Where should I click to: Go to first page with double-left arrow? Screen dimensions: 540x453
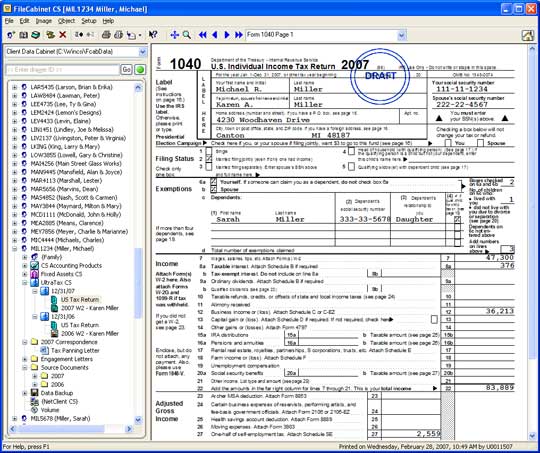[203, 35]
